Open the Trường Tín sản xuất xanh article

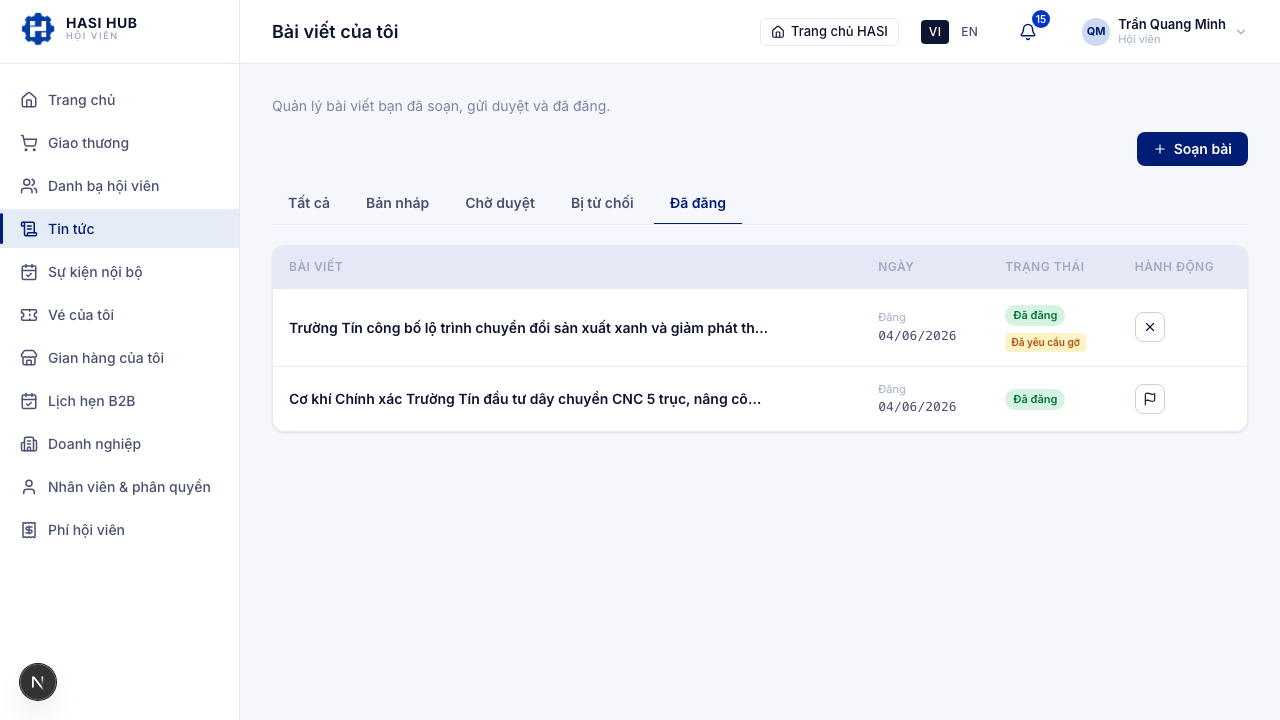pyautogui.click(x=528, y=328)
